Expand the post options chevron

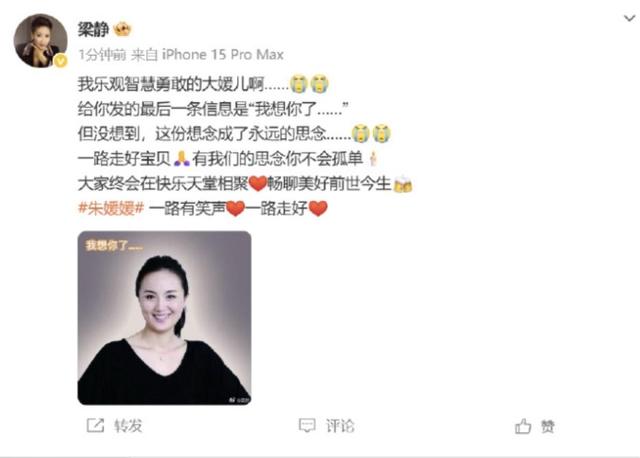pos(629,18)
